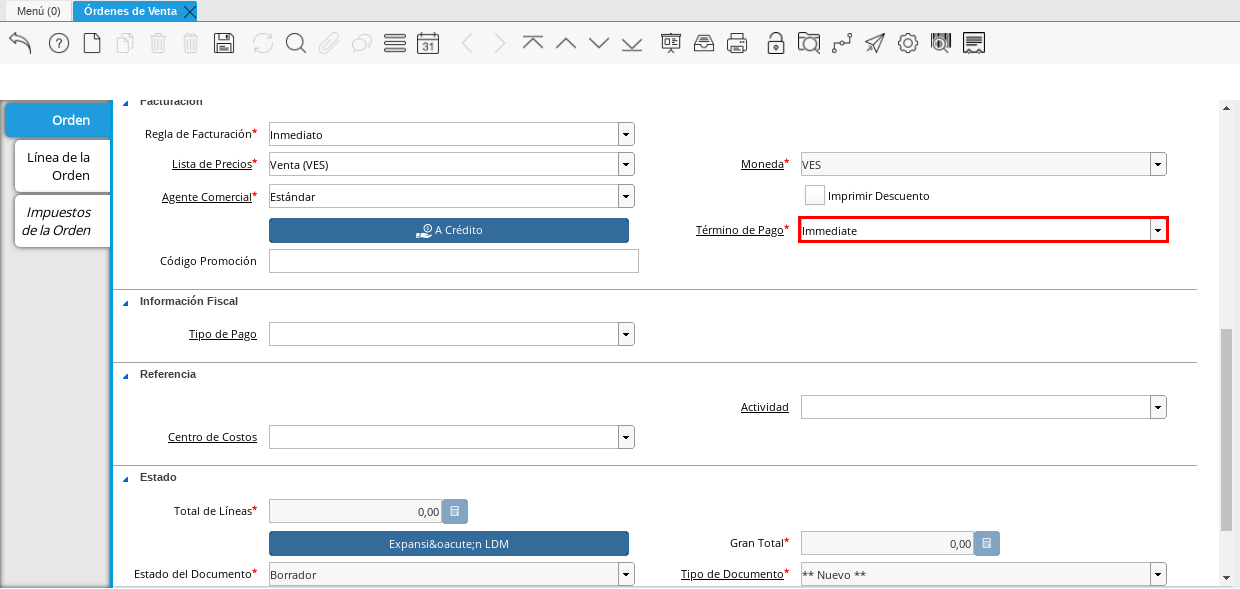Click the last toolbar receipt icon

[x=974, y=43]
